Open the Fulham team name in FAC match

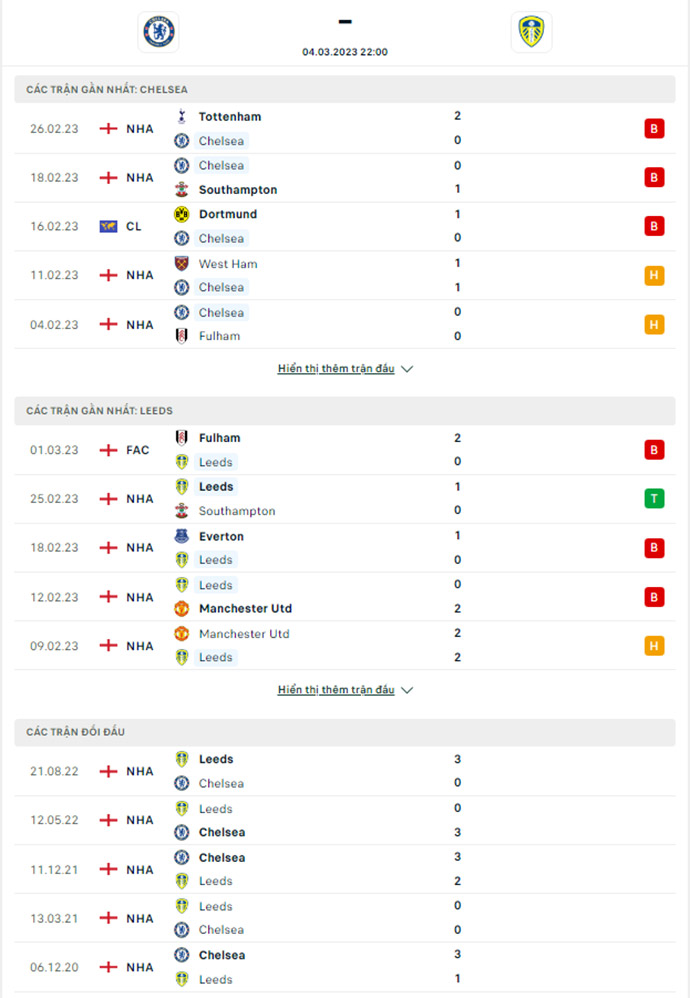coord(220,438)
